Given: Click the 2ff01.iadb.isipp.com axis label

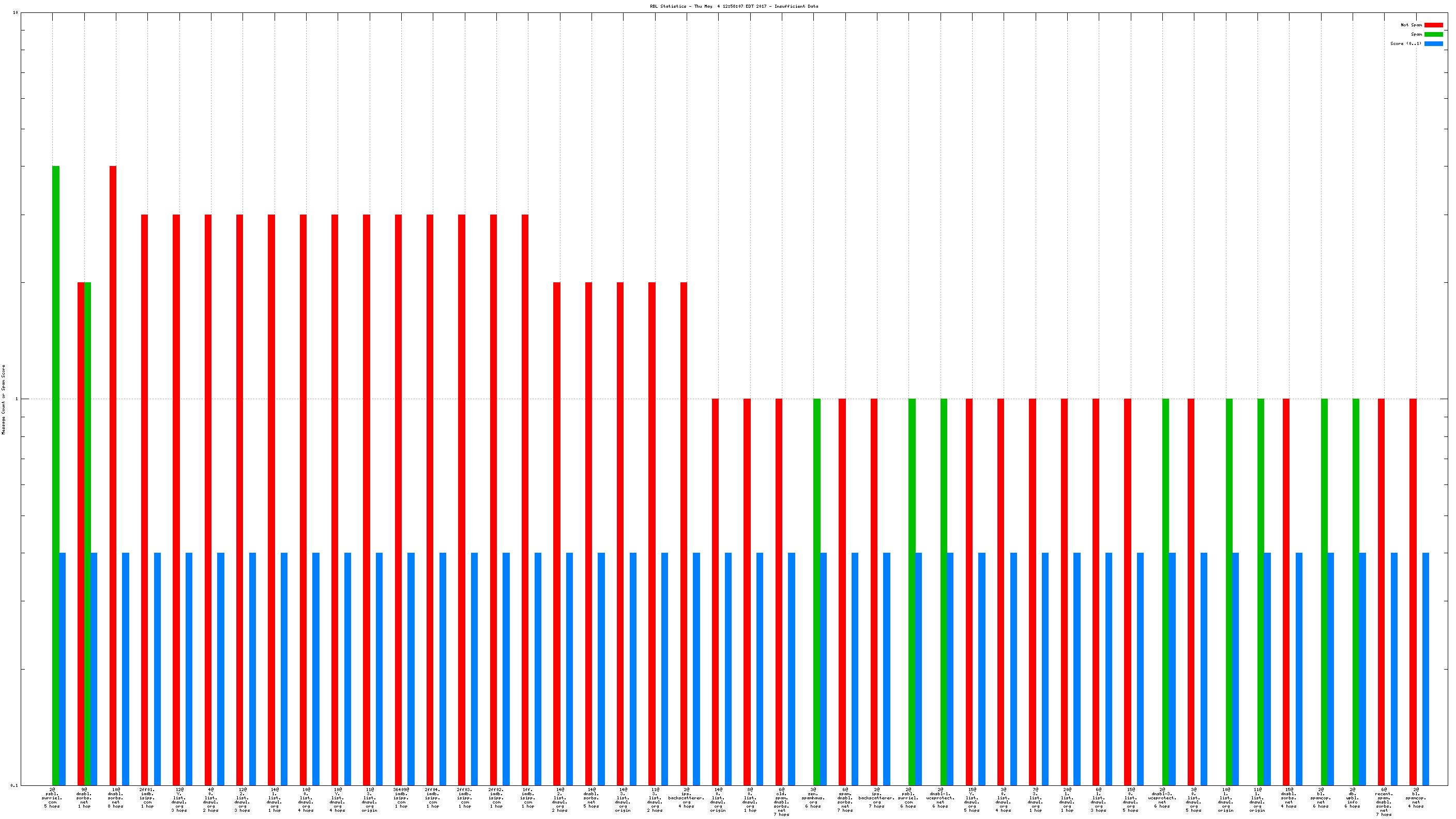Looking at the screenshot, I should coord(147,797).
